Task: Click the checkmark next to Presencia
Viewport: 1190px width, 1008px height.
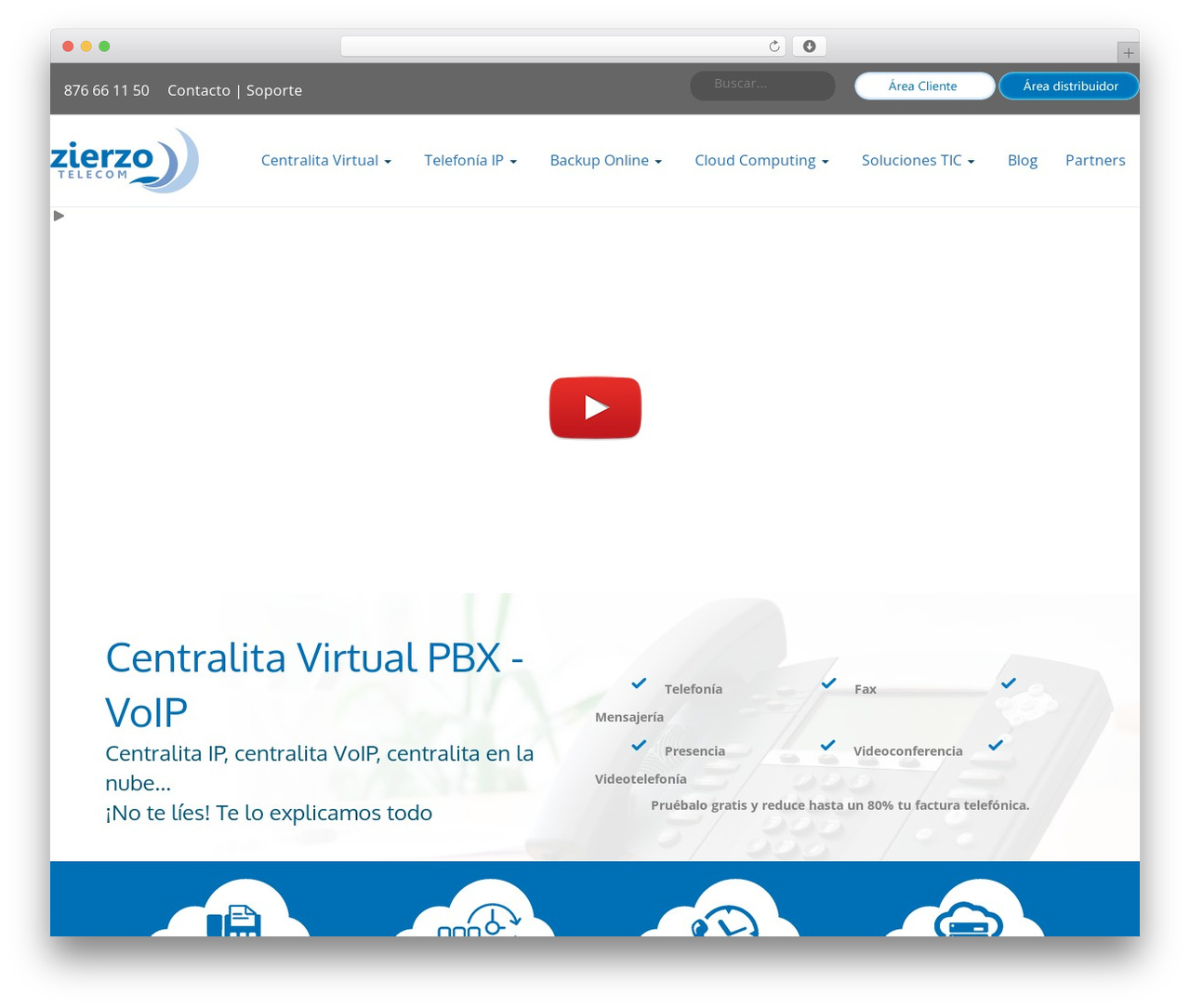Action: click(639, 745)
